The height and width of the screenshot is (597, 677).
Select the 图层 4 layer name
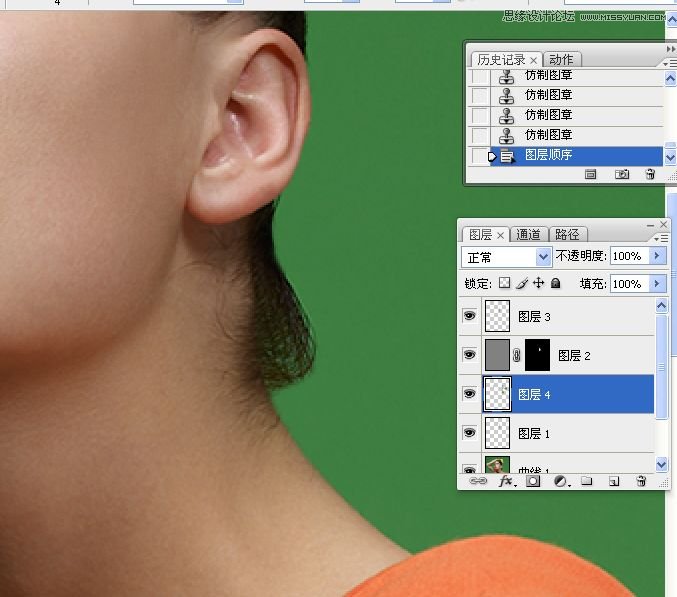pyautogui.click(x=534, y=395)
